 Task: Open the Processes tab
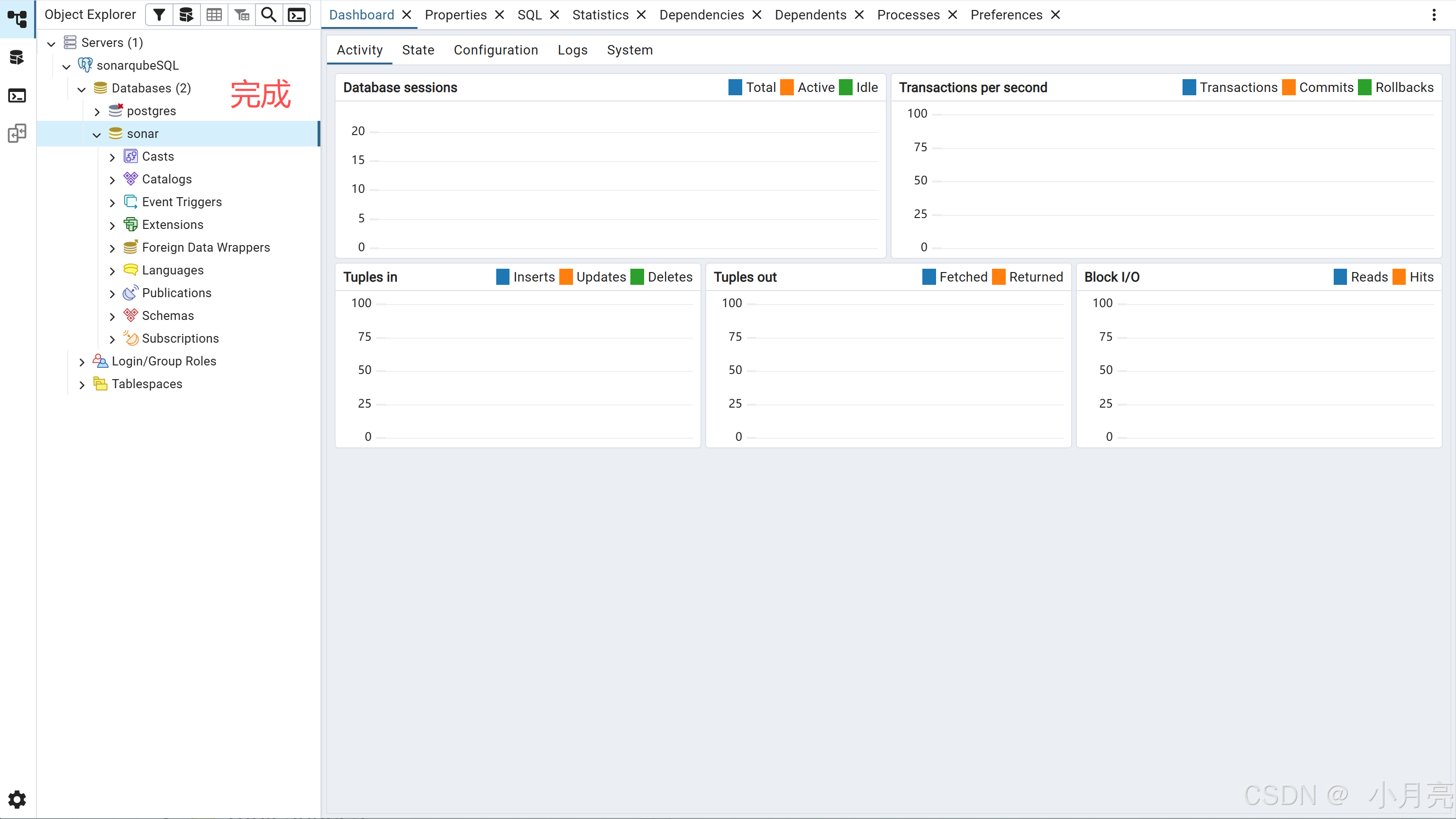point(908,15)
